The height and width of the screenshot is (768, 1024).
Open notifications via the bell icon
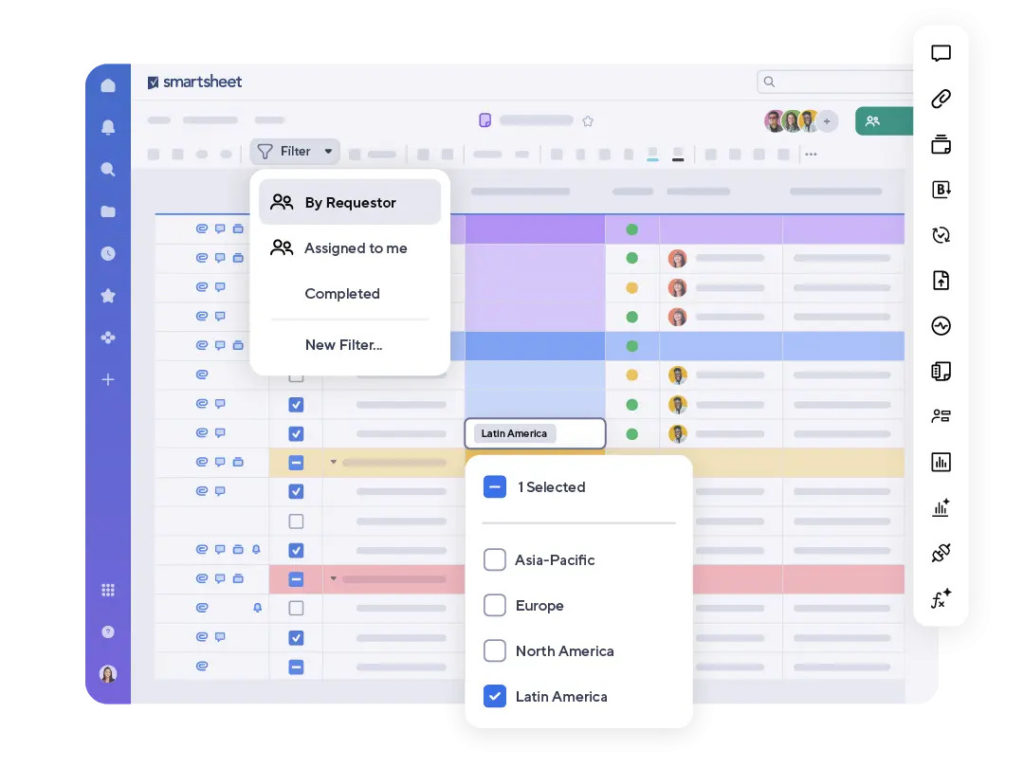(108, 127)
